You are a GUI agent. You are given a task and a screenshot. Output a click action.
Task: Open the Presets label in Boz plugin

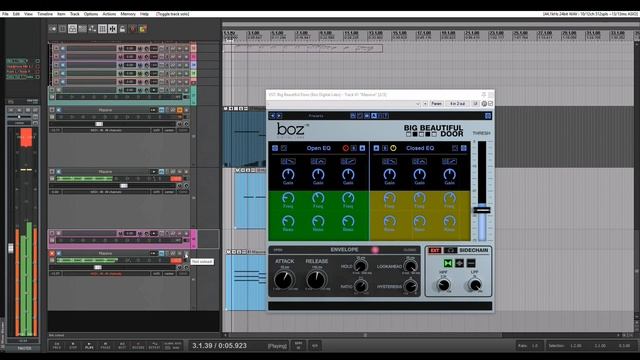[316, 116]
